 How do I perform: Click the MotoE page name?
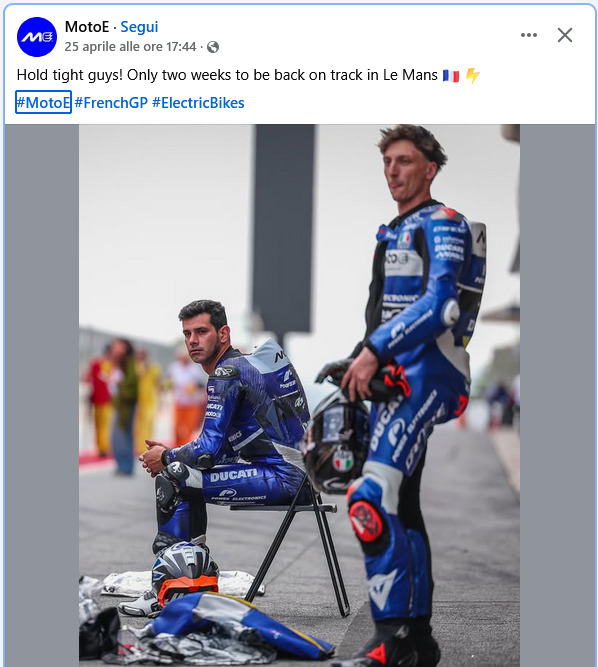tap(87, 27)
